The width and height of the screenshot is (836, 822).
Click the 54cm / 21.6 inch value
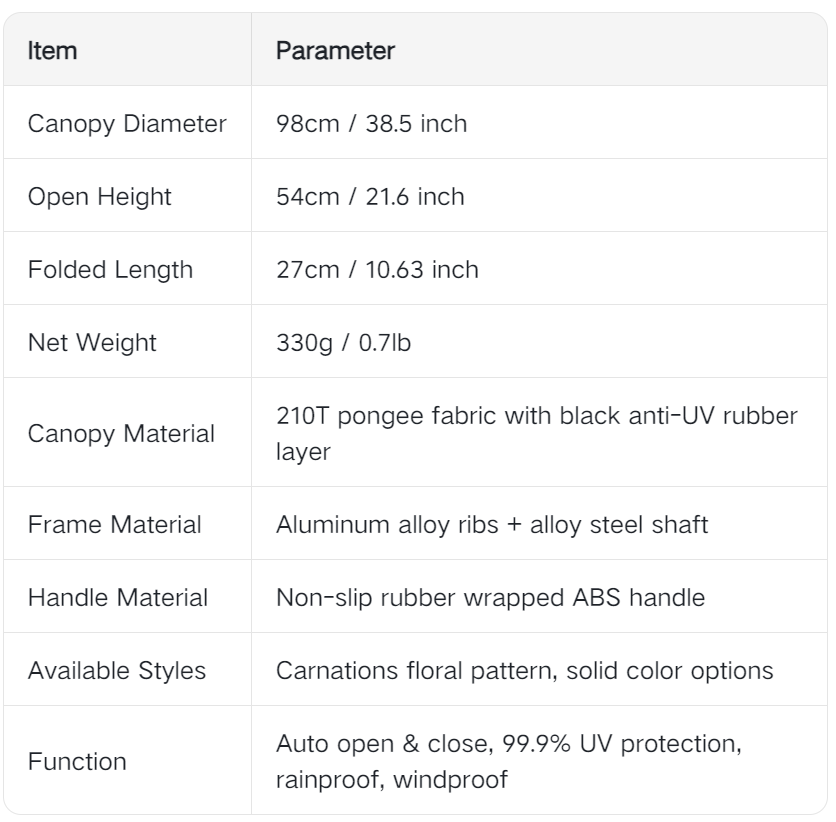[371, 197]
